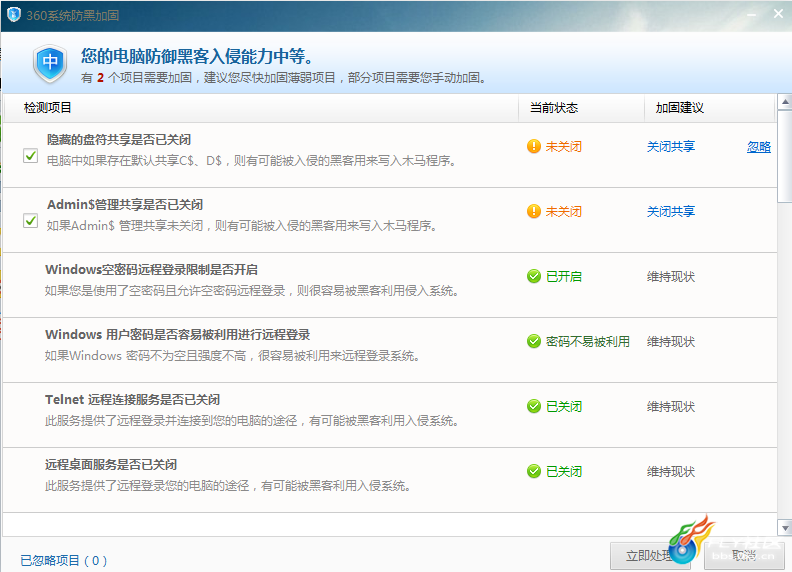Click 关闭共享 link for the Admin$ share

click(671, 211)
